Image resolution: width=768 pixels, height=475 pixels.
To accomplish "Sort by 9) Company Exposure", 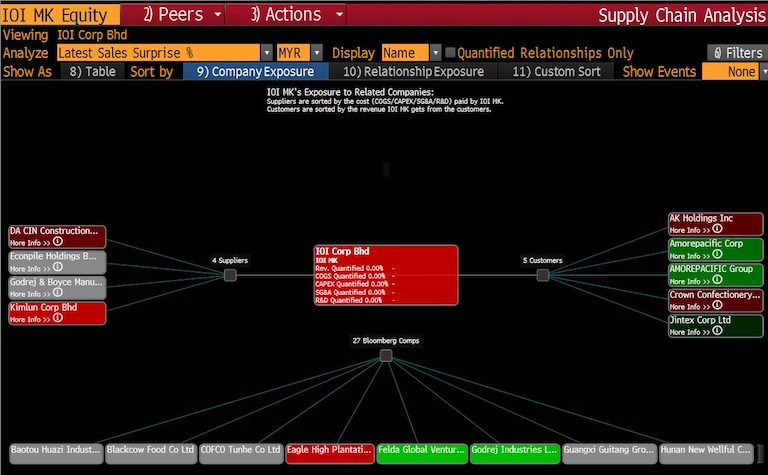I will pyautogui.click(x=255, y=71).
